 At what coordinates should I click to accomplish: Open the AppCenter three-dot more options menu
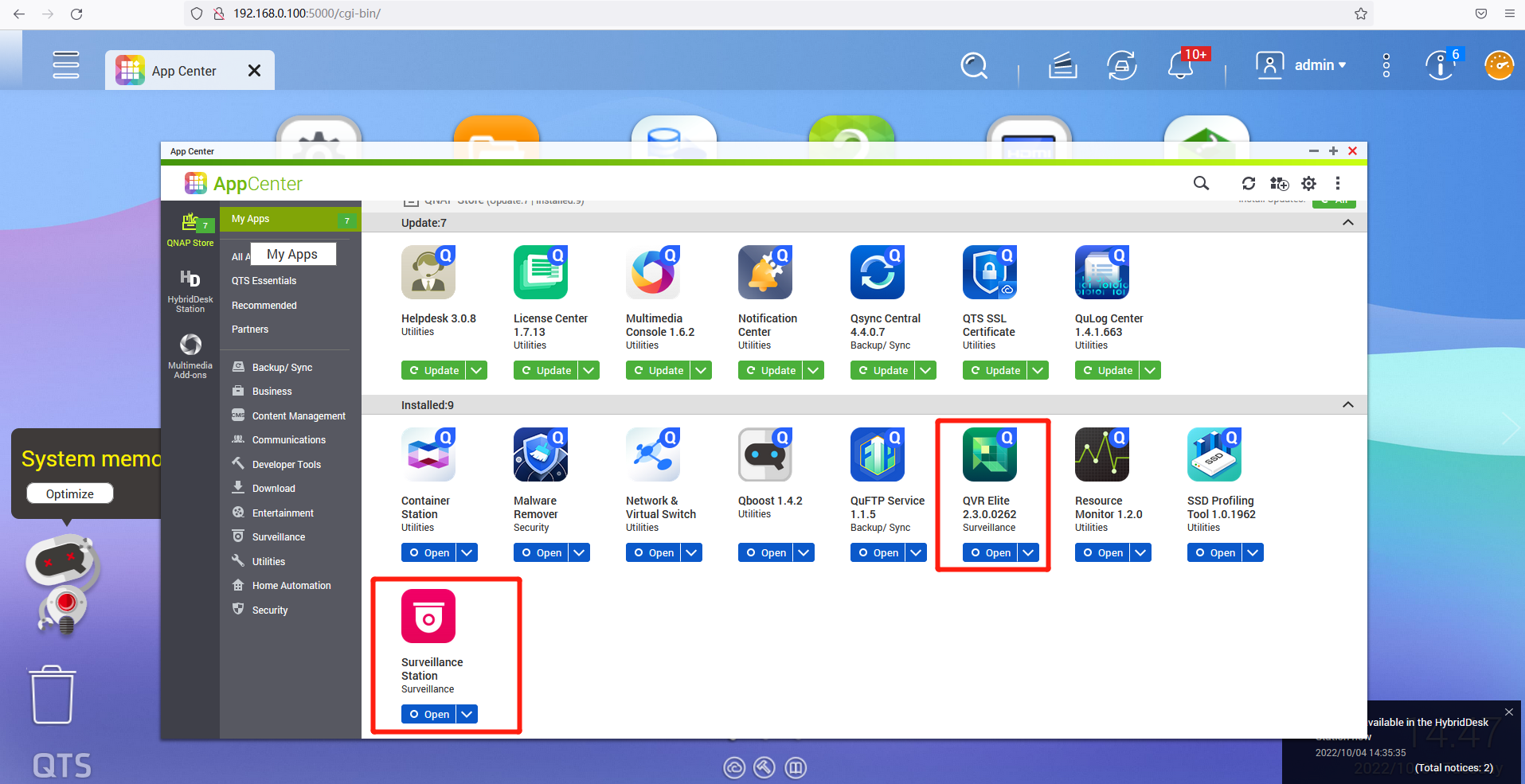[1338, 184]
